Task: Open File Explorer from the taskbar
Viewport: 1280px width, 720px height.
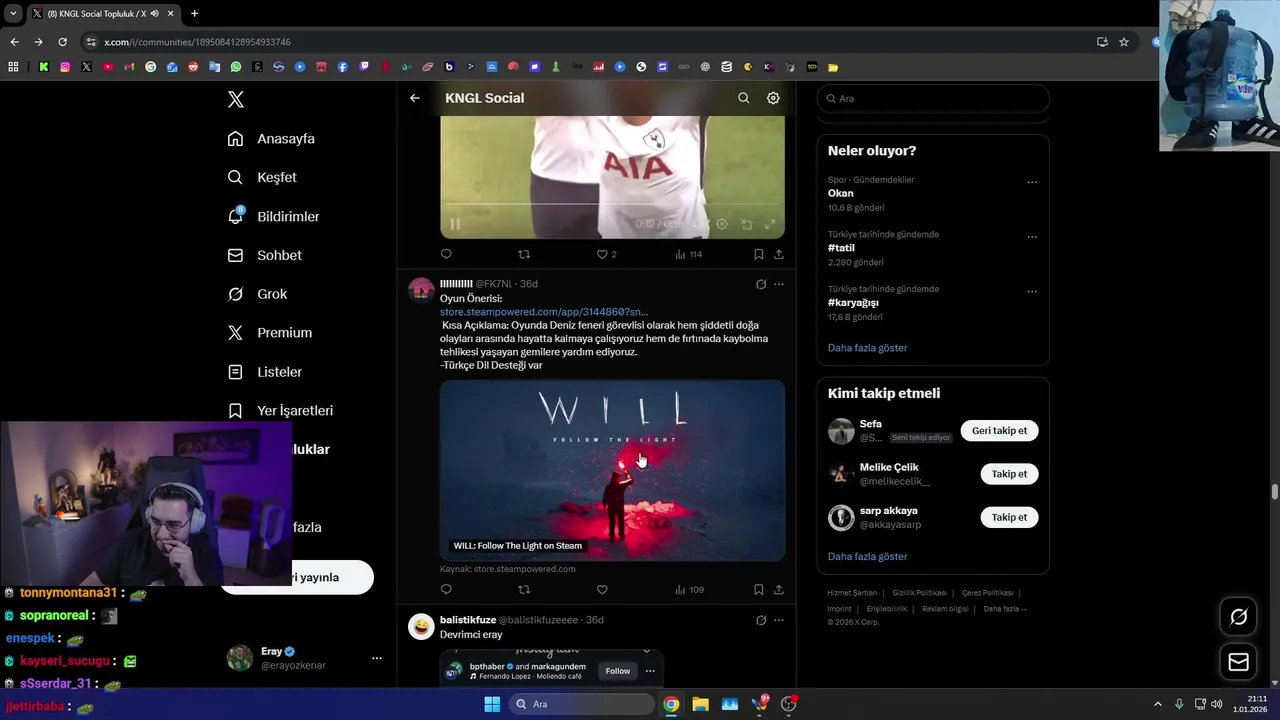Action: [700, 704]
